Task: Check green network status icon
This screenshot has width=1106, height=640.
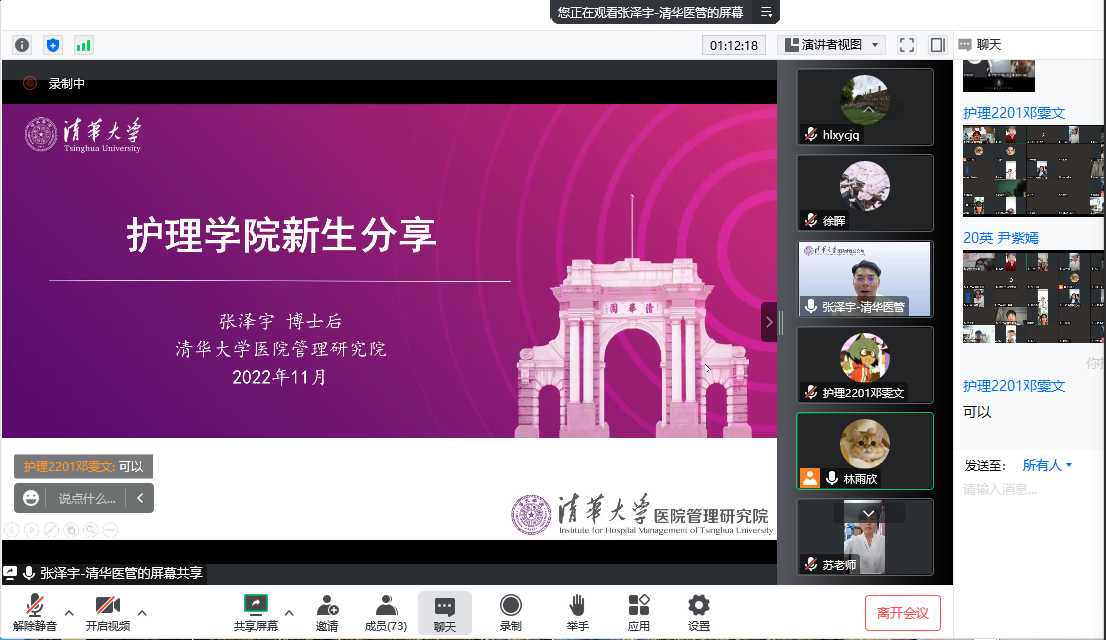Action: pyautogui.click(x=83, y=45)
